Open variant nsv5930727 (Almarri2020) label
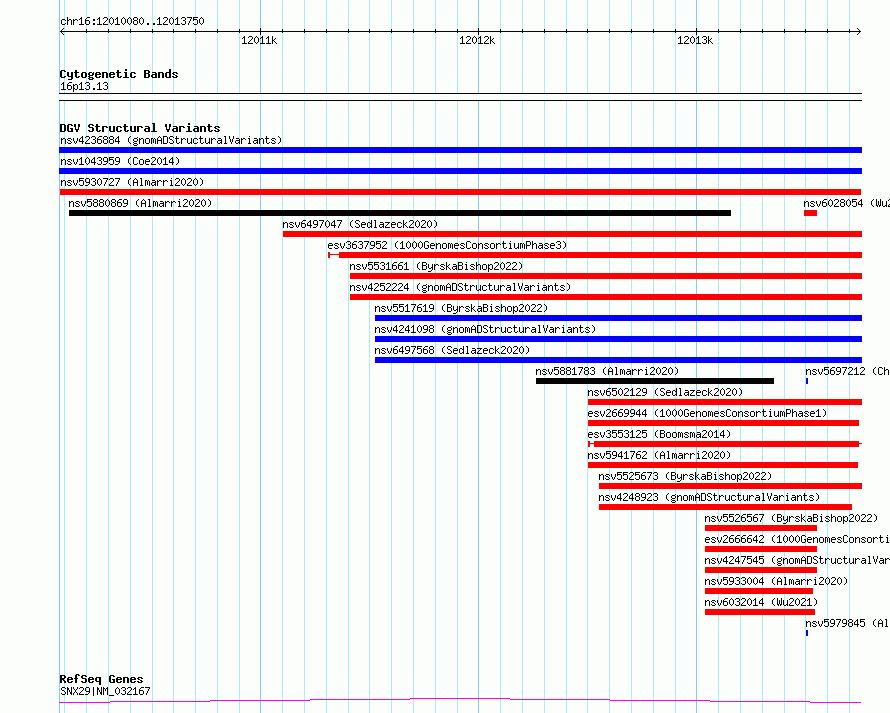This screenshot has height=713, width=890. coord(132,182)
